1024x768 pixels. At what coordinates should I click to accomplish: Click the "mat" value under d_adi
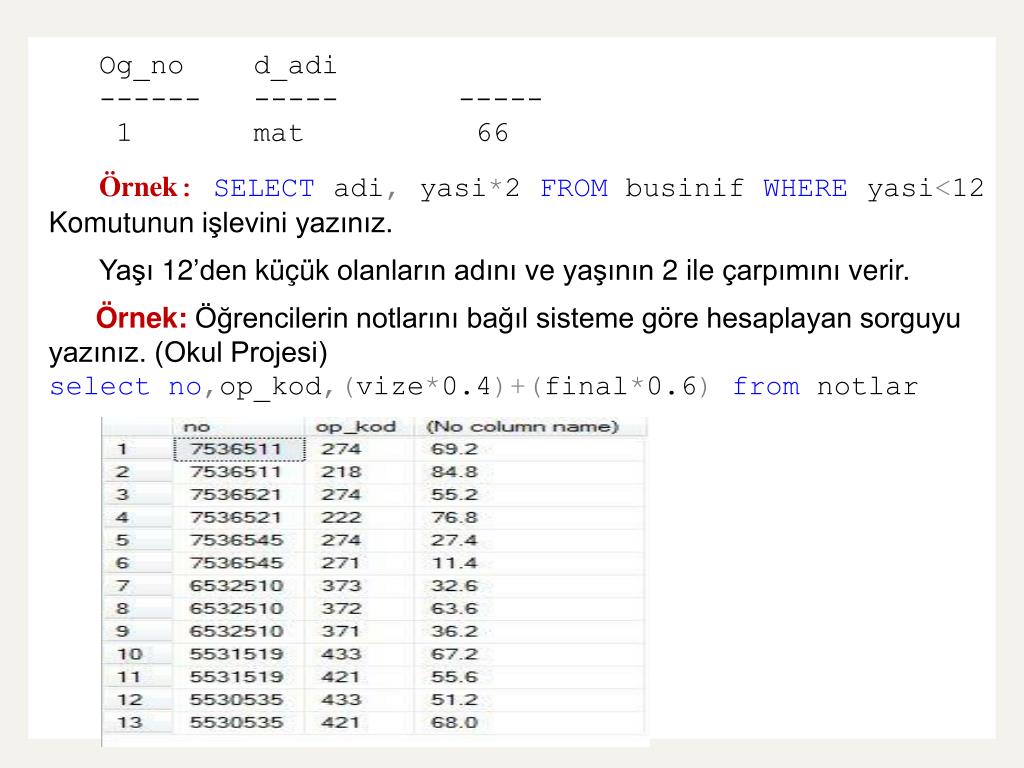tap(278, 134)
